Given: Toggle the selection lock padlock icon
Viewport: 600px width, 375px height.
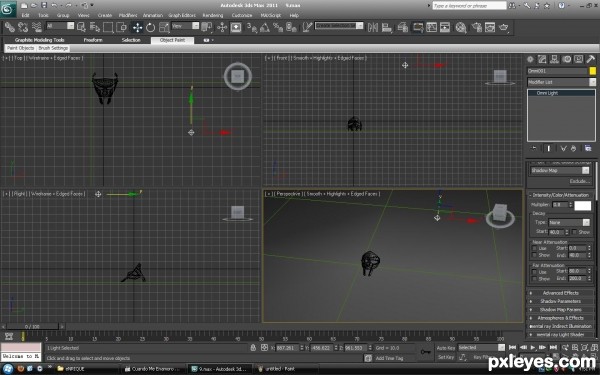Looking at the screenshot, I should [x=253, y=348].
